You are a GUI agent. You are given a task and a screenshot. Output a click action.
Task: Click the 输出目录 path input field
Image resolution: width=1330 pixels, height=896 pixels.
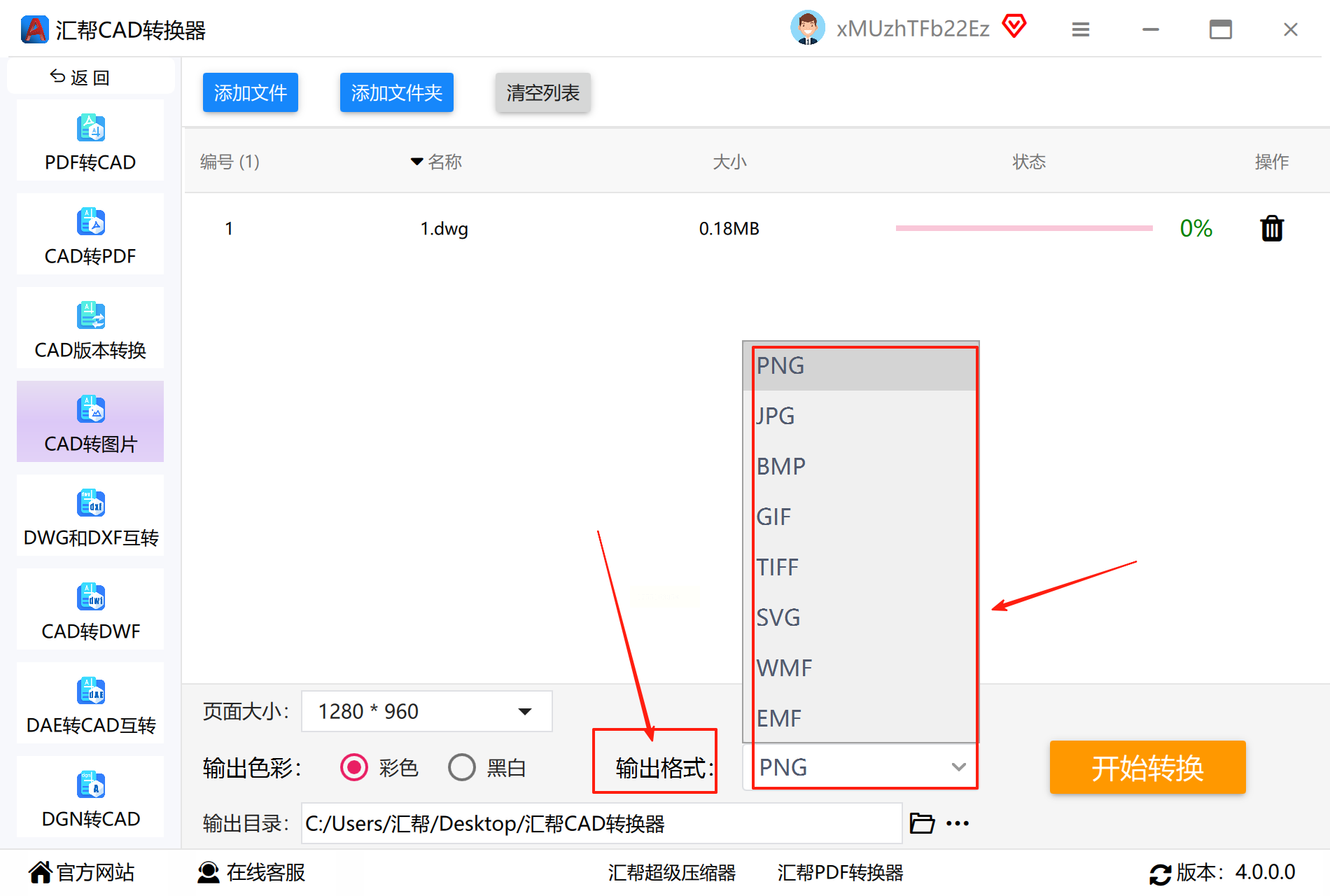pos(602,823)
